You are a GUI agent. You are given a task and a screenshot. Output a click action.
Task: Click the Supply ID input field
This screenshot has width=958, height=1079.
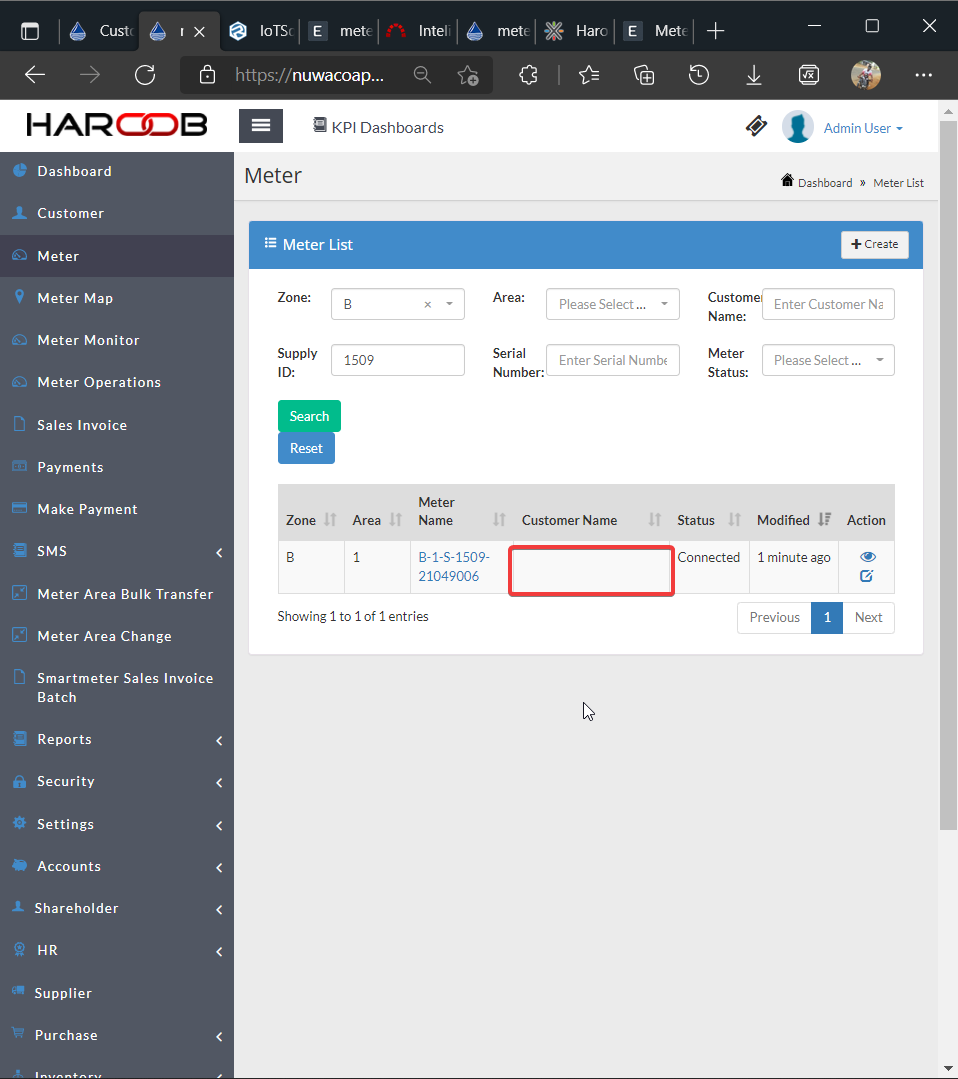(398, 360)
